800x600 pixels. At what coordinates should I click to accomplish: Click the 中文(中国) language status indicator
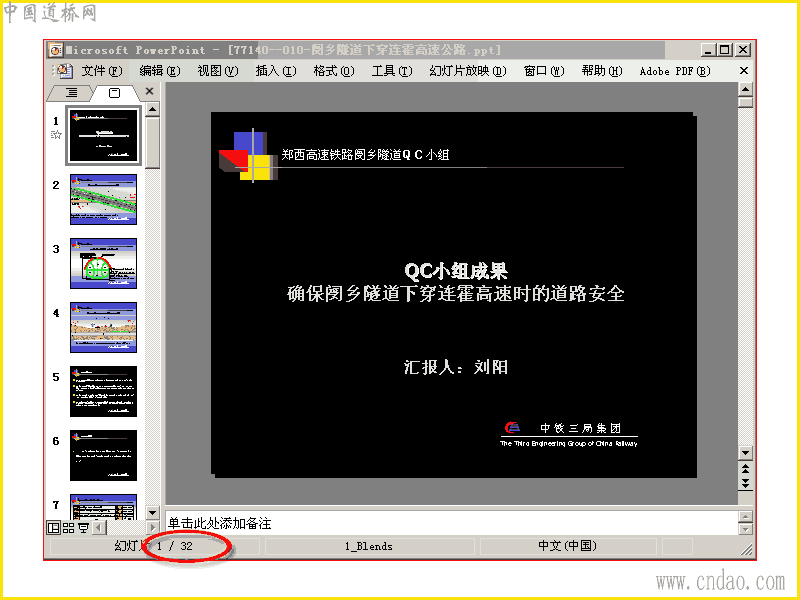pos(567,546)
